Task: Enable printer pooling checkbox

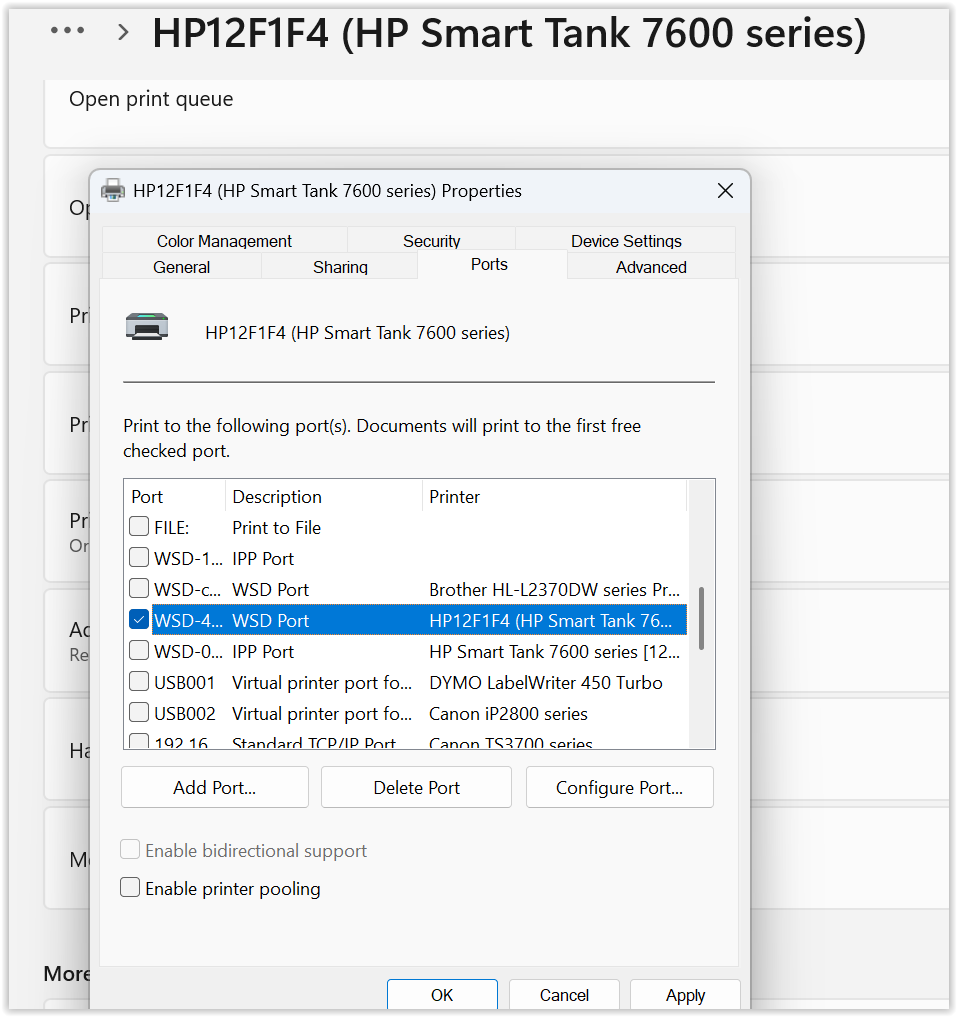Action: pyautogui.click(x=130, y=887)
